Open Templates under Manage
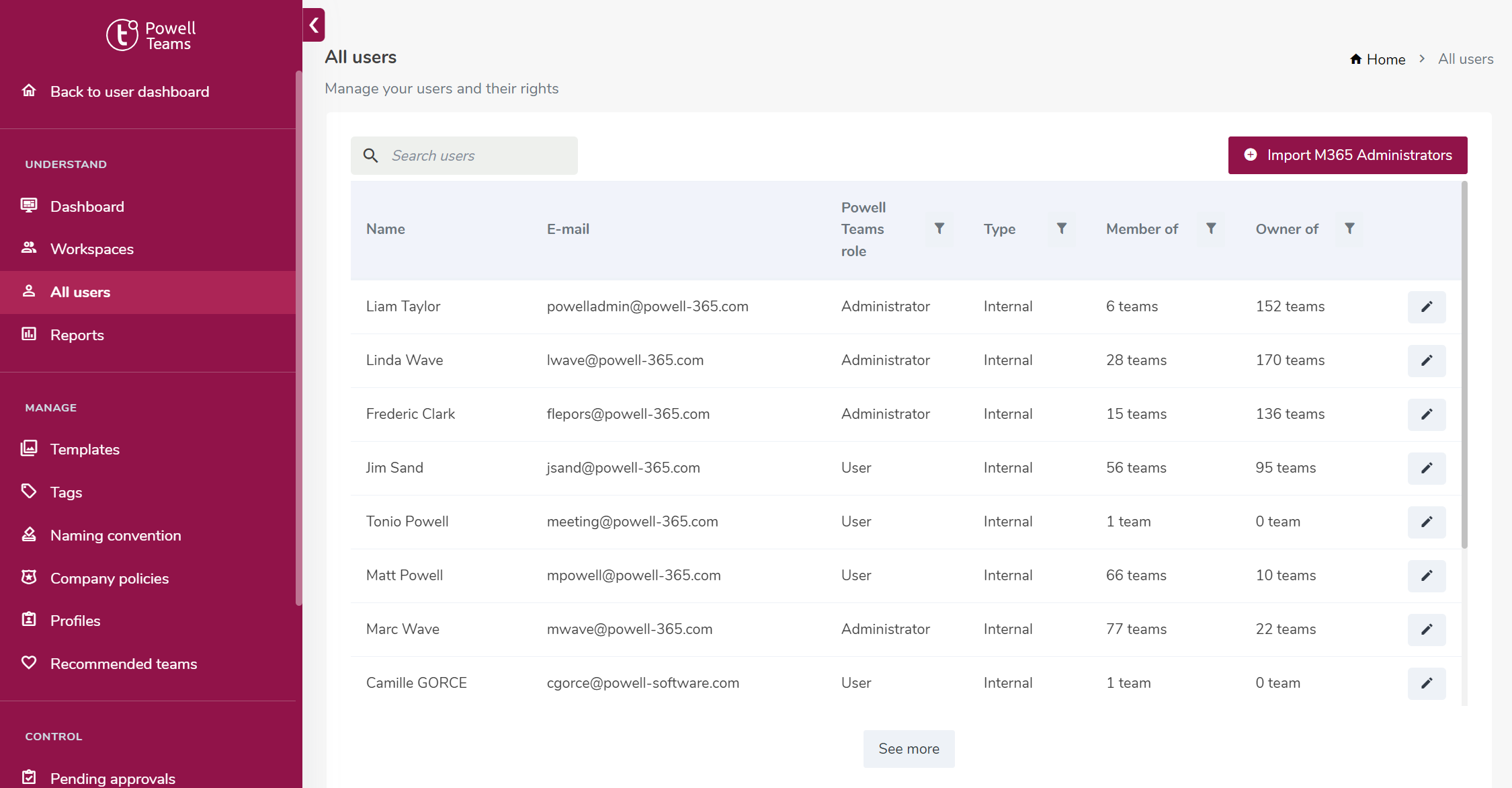1512x788 pixels. click(x=148, y=449)
